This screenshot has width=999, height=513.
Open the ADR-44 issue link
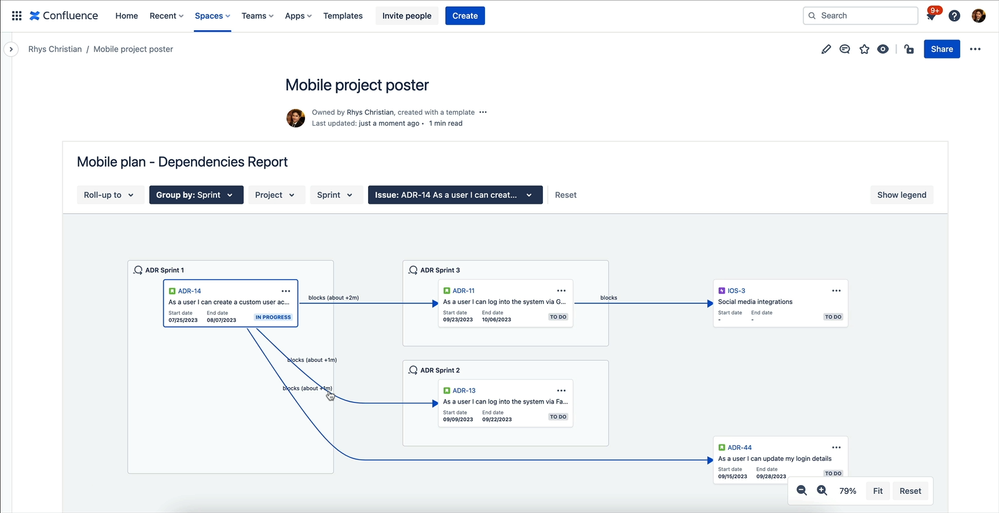[740, 447]
